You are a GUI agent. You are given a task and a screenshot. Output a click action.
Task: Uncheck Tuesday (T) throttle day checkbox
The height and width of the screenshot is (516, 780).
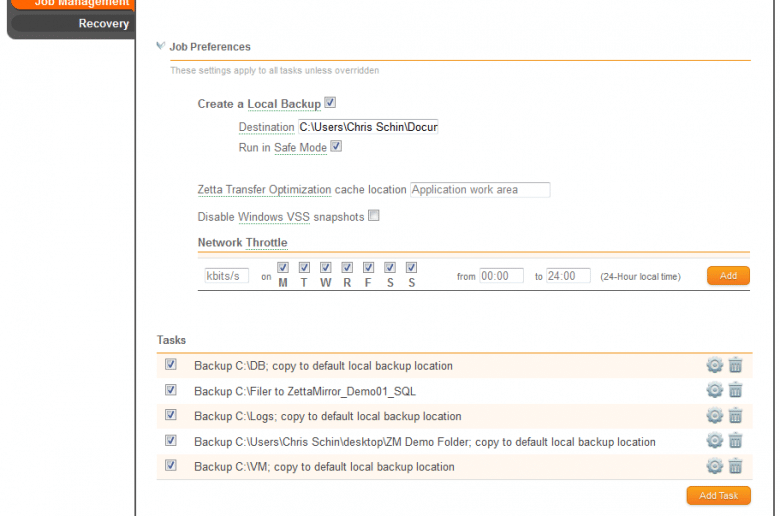(x=304, y=268)
